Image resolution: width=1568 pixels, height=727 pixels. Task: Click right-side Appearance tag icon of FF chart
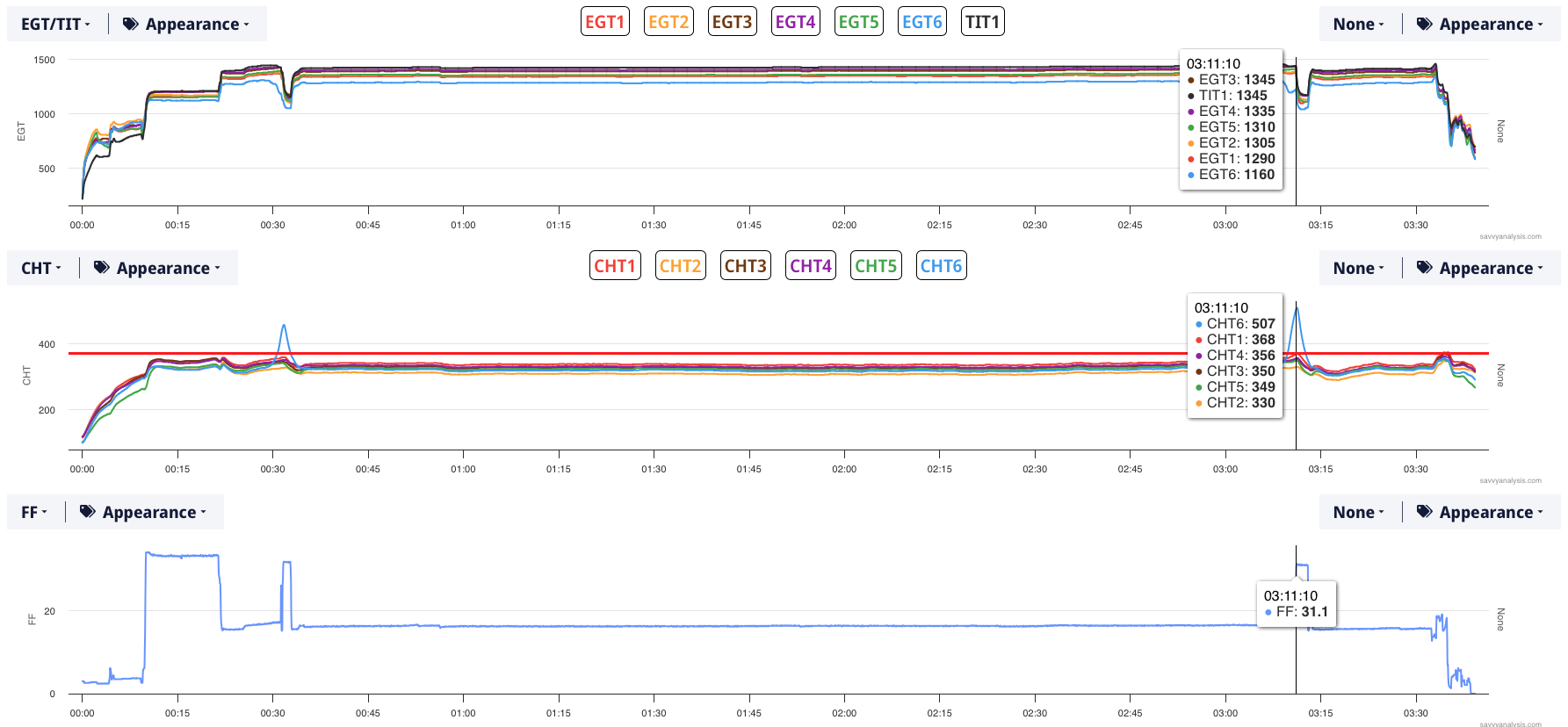(x=1425, y=513)
